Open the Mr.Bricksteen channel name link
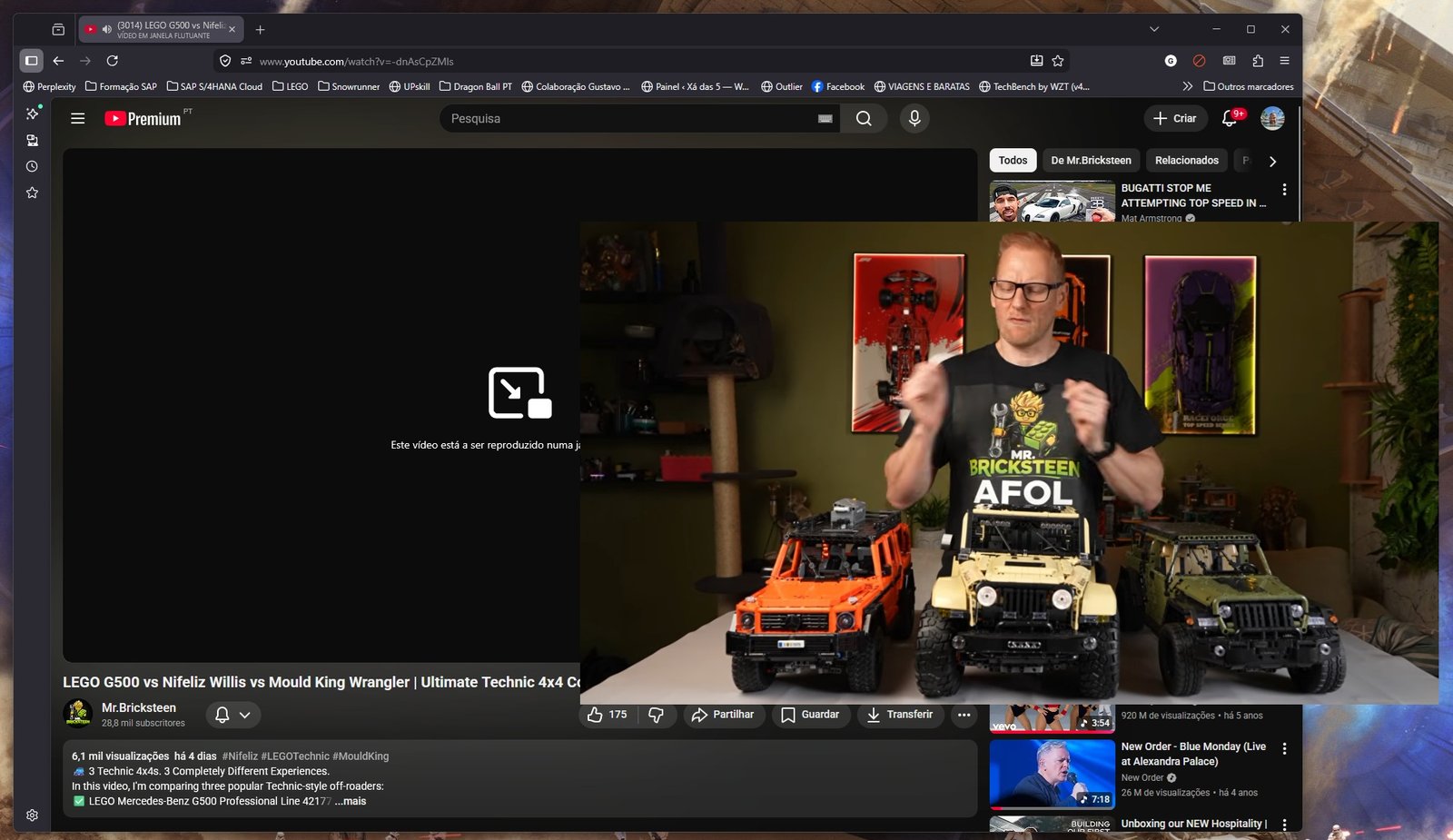Image resolution: width=1453 pixels, height=840 pixels. (x=139, y=707)
